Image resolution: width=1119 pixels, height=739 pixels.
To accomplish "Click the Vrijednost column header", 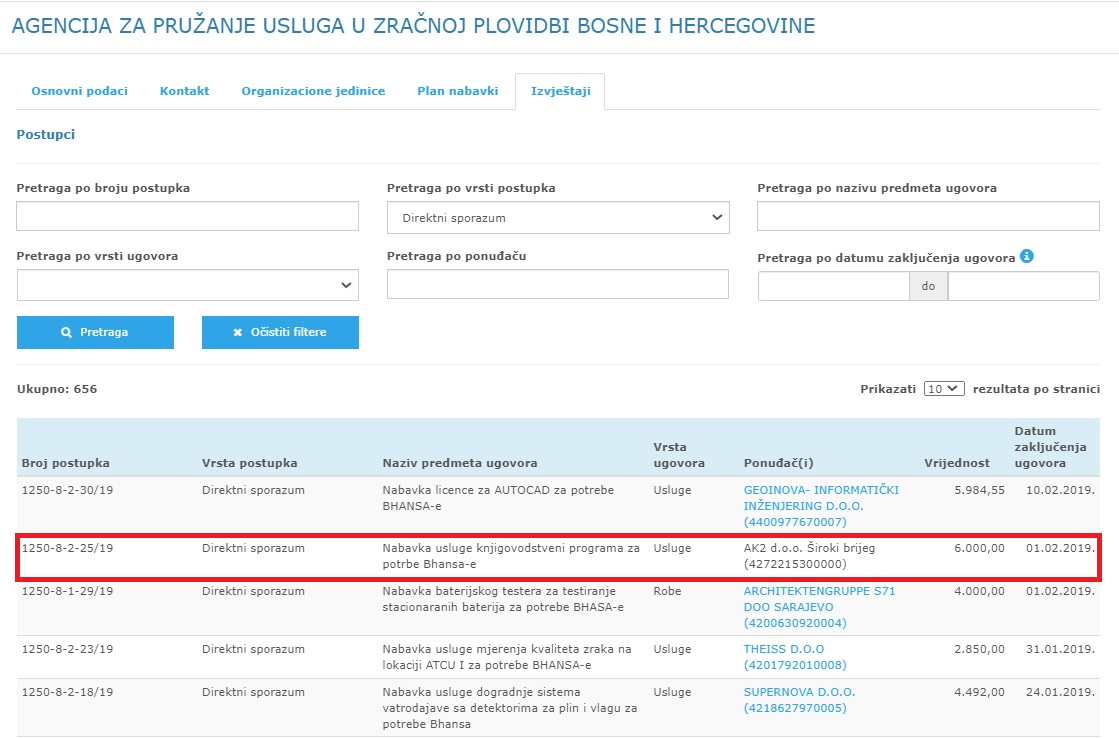I will click(956, 463).
